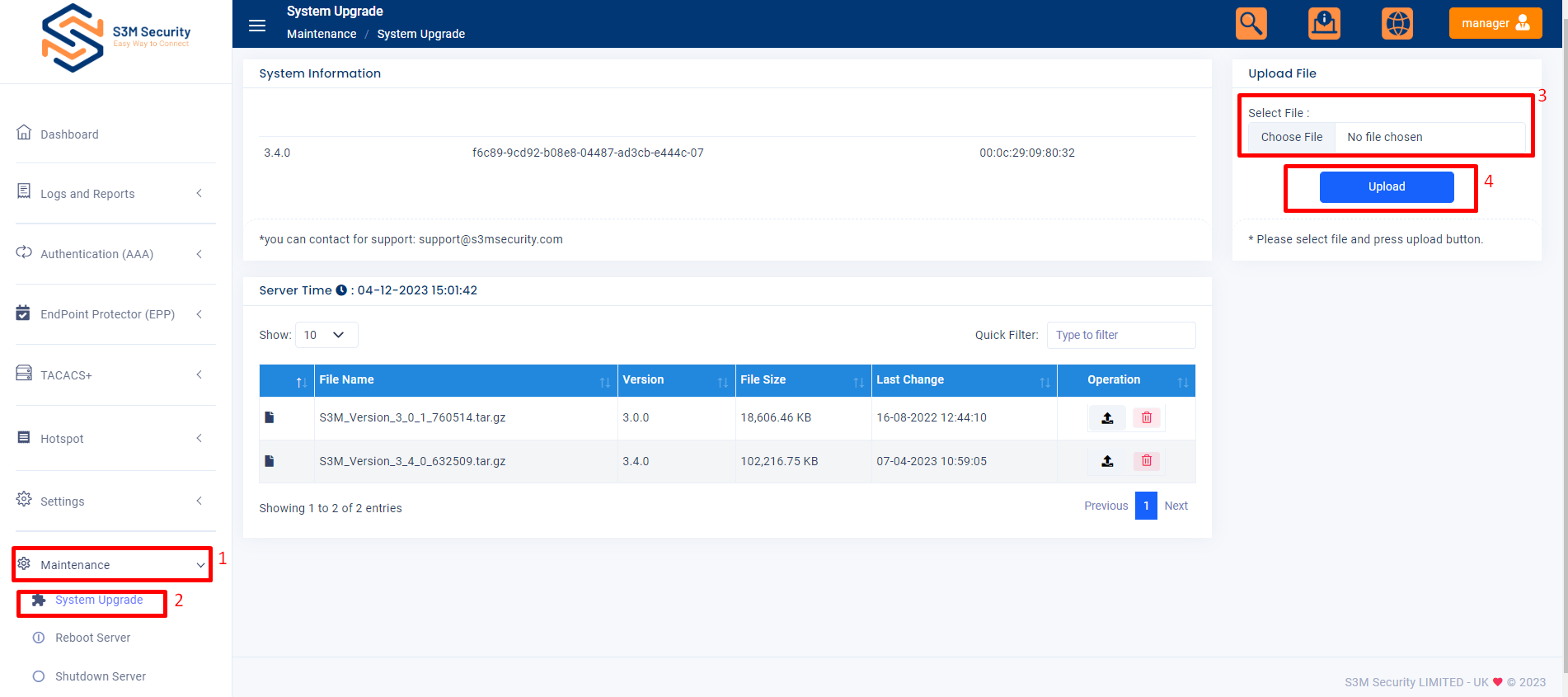Viewport: 1568px width, 697px height.
Task: Click file name S3M_Version_3_4_0_632509.tar.gz
Action: [x=412, y=461]
